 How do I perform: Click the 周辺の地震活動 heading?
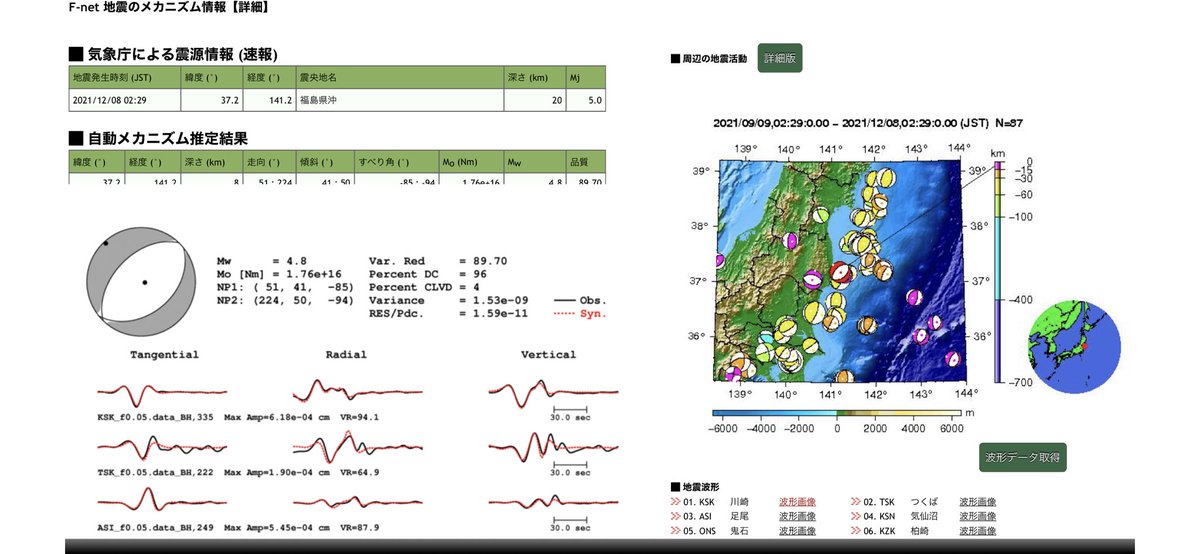tap(709, 59)
